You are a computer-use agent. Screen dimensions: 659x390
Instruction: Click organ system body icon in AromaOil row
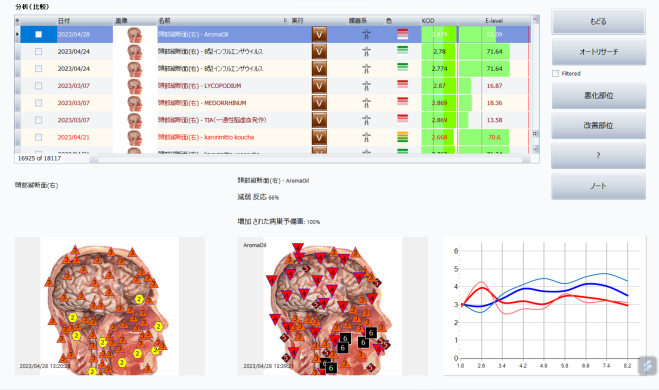pyautogui.click(x=366, y=34)
